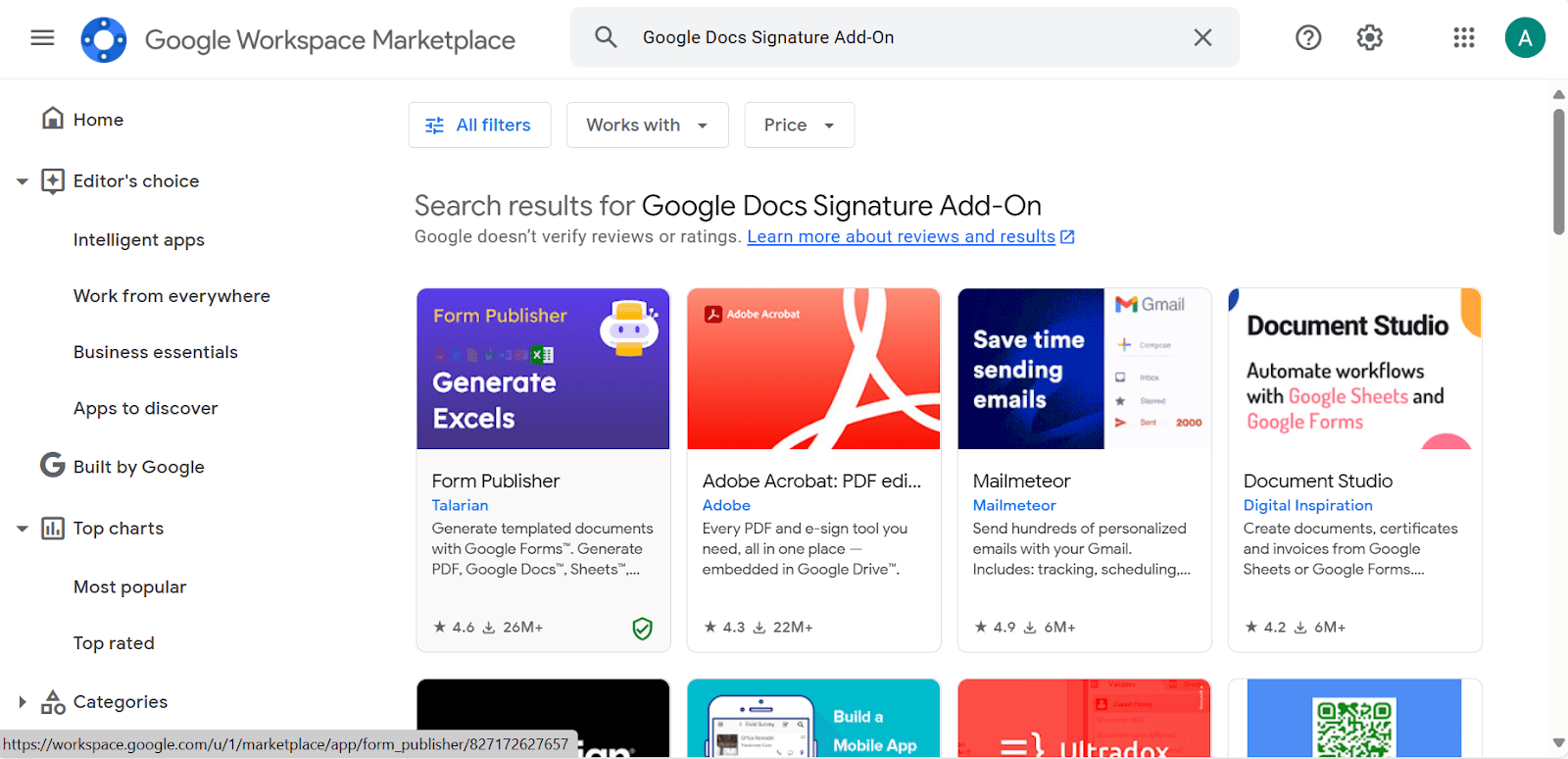This screenshot has width=1568, height=759.
Task: Select Home using the house icon
Action: [51, 118]
